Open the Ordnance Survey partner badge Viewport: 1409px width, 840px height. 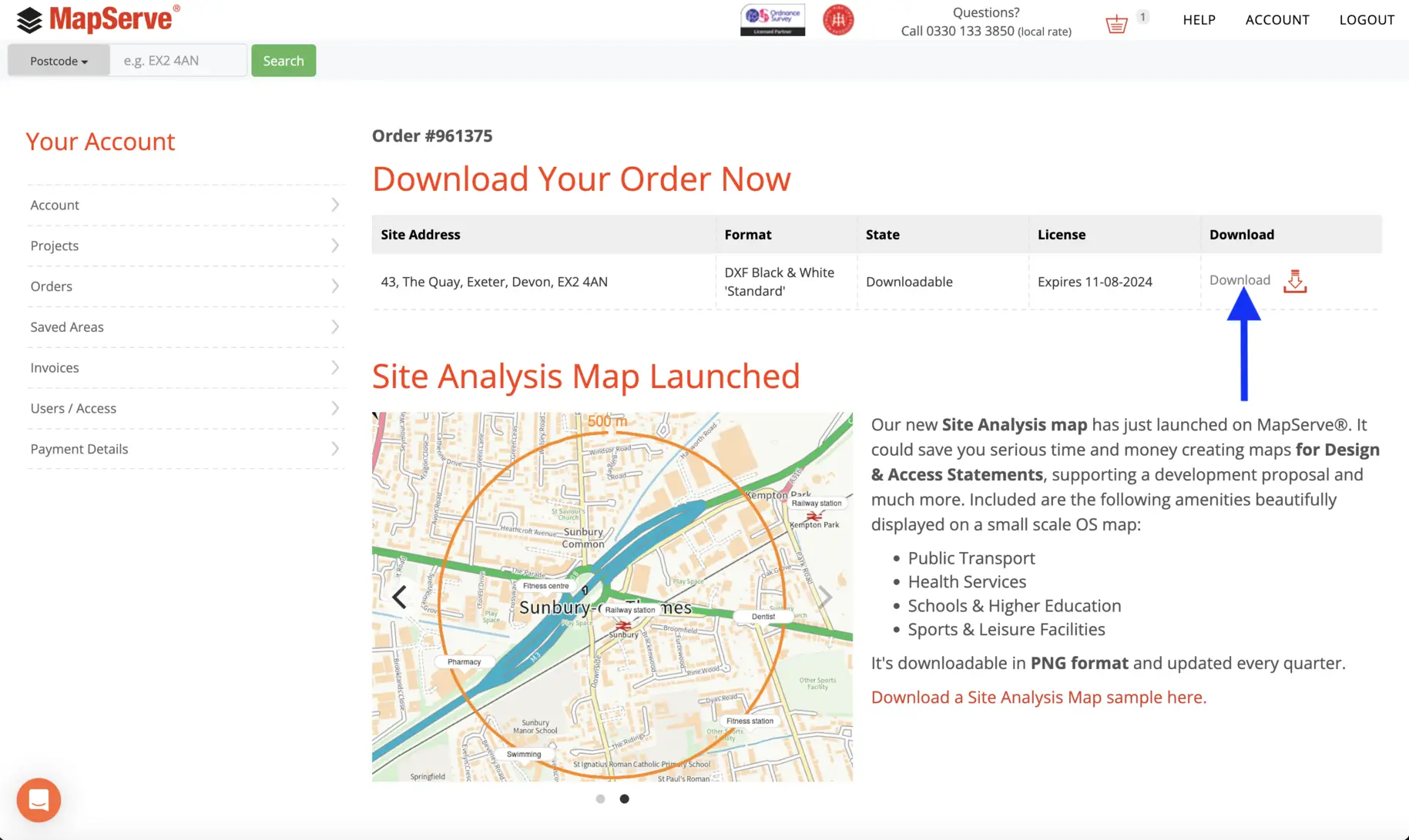click(773, 20)
